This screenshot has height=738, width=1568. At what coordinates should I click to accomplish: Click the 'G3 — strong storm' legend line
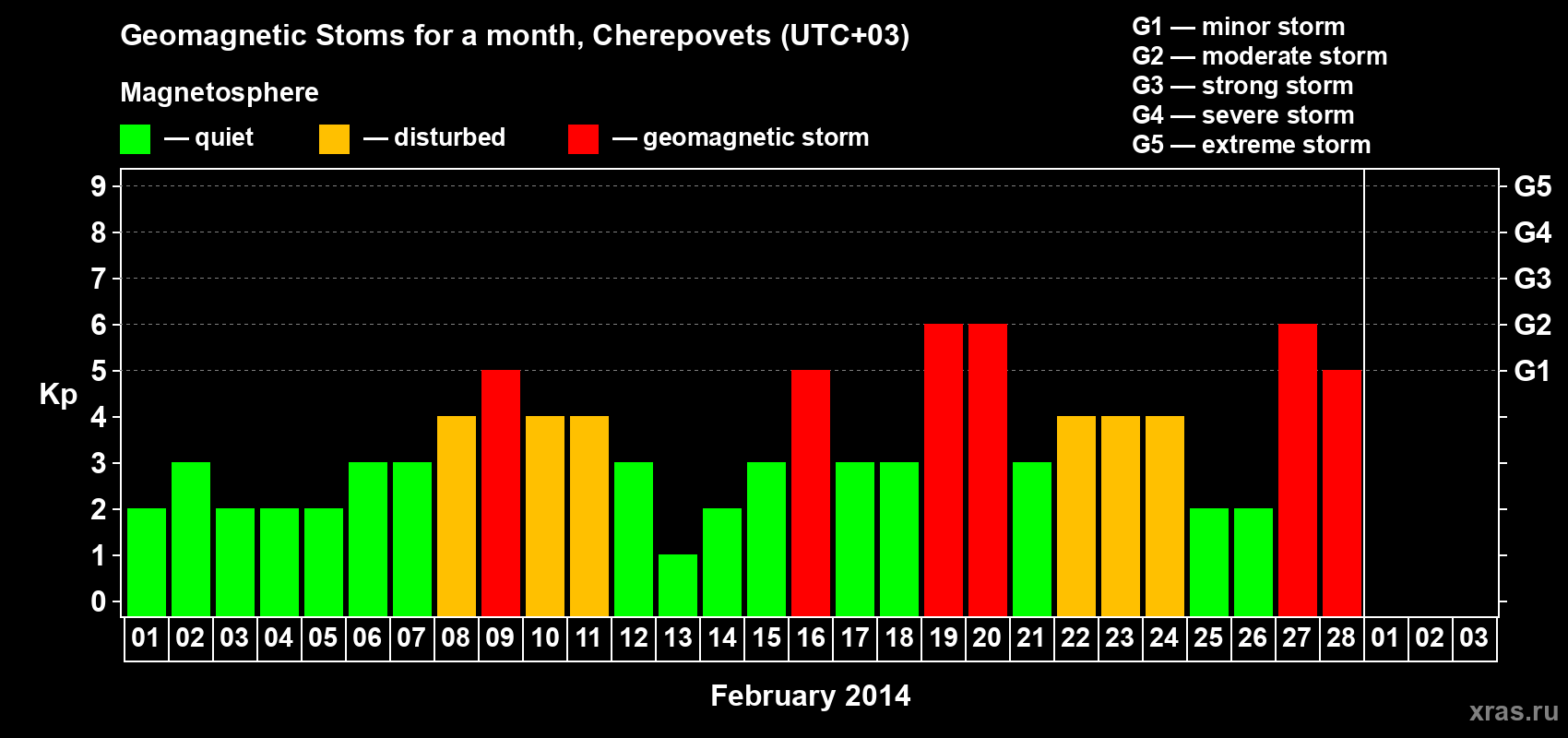[1242, 86]
